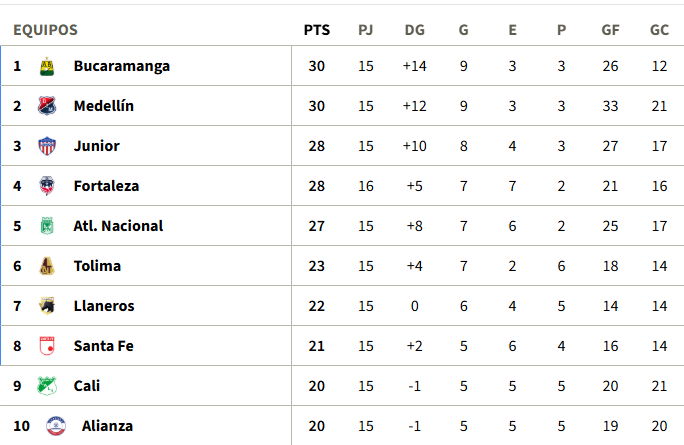Click the GC column header
The height and width of the screenshot is (445, 684).
659,30
